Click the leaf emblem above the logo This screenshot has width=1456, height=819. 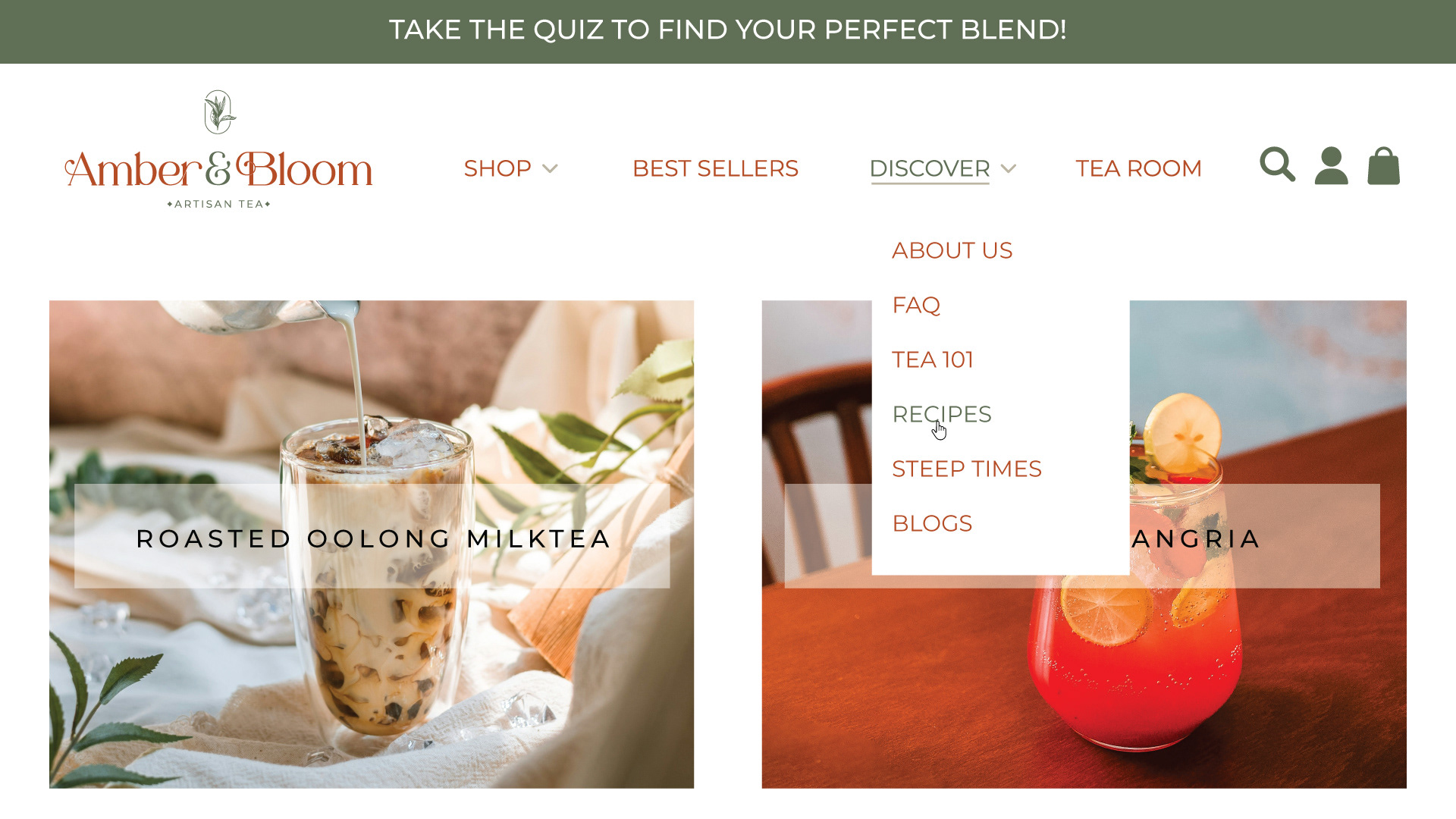click(x=220, y=112)
